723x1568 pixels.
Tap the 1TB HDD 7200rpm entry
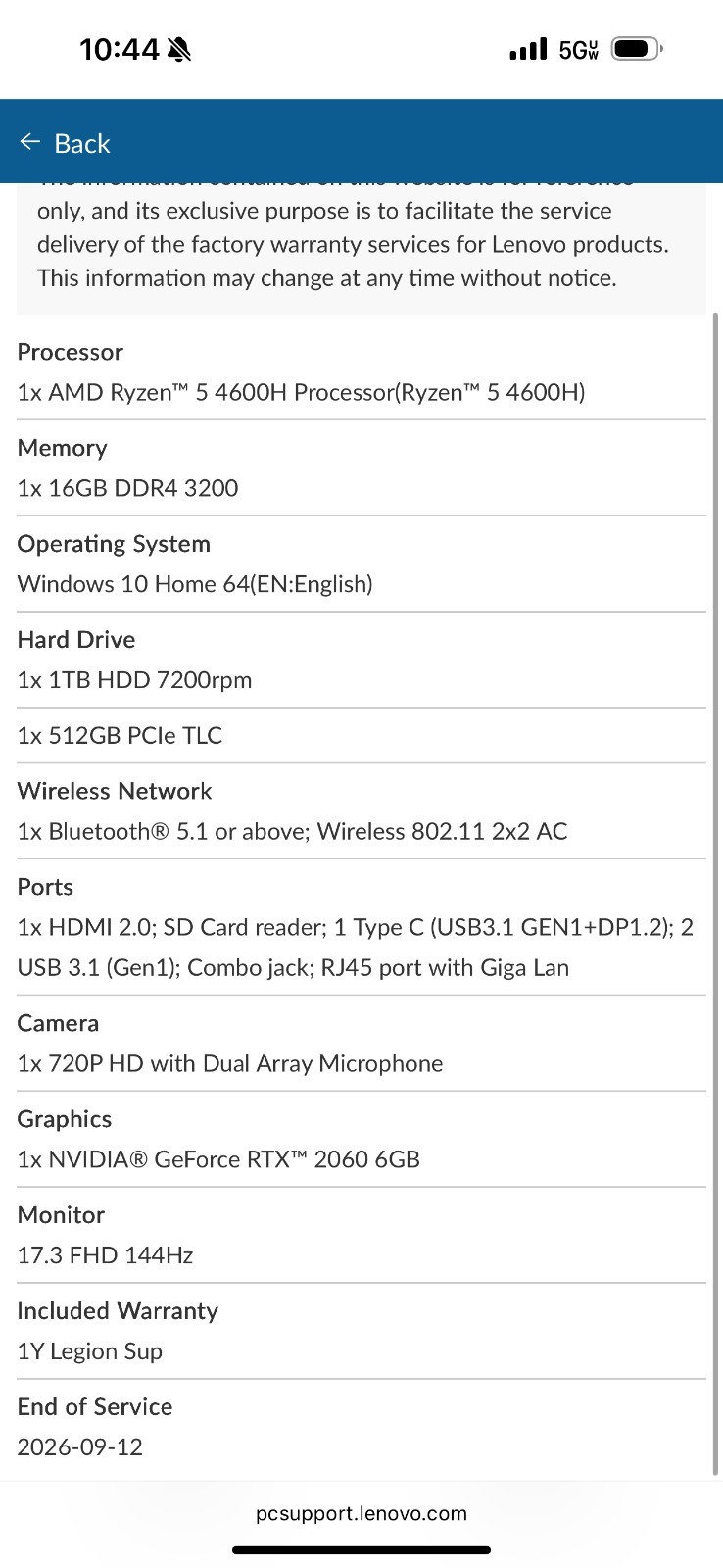click(x=361, y=661)
